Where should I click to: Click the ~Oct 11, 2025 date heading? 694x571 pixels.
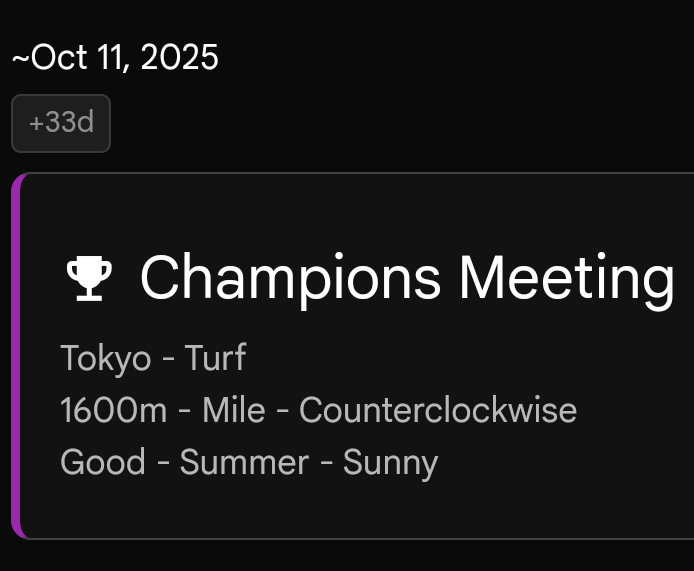coord(115,57)
